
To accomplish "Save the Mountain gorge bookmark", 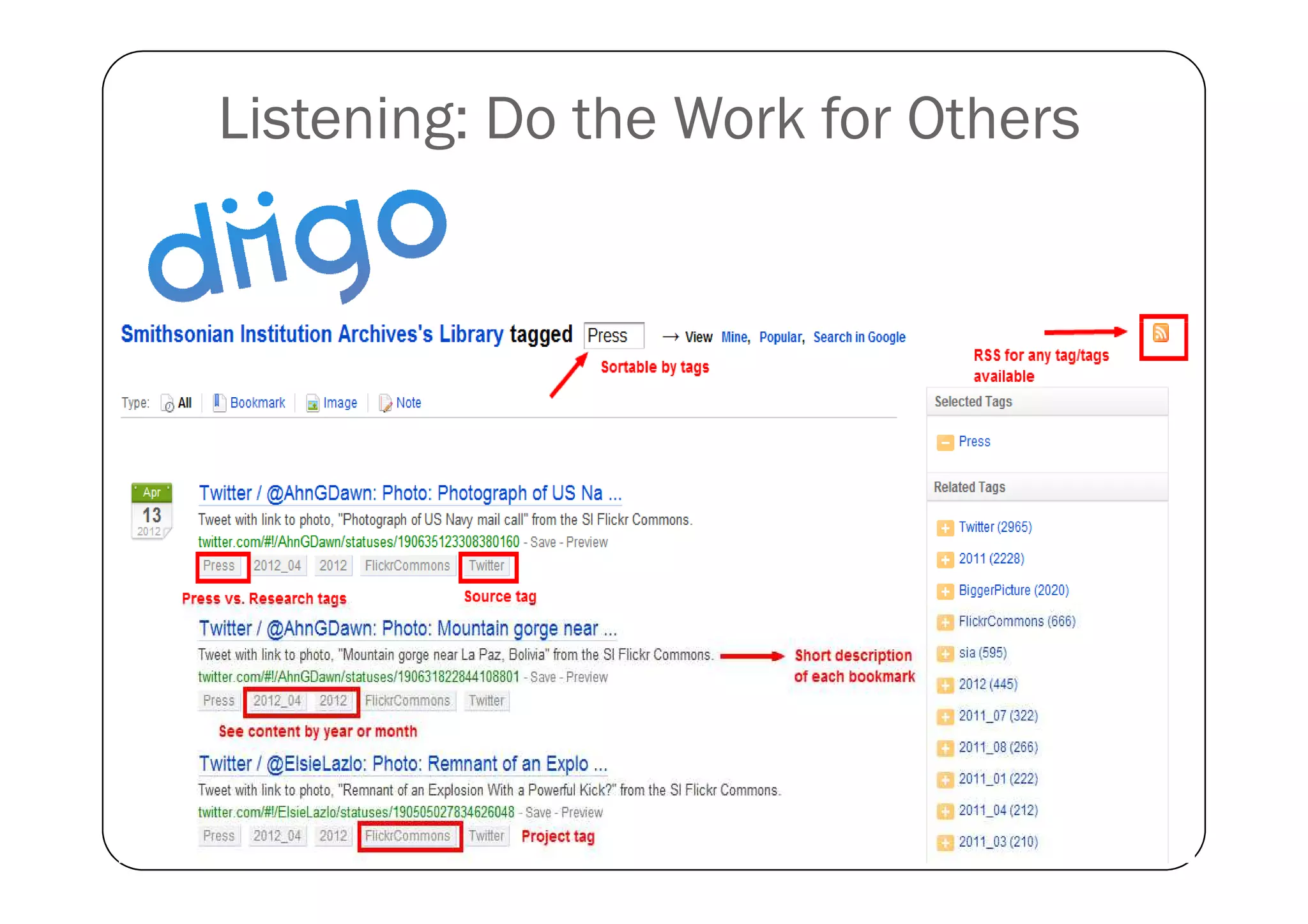I will [x=543, y=677].
